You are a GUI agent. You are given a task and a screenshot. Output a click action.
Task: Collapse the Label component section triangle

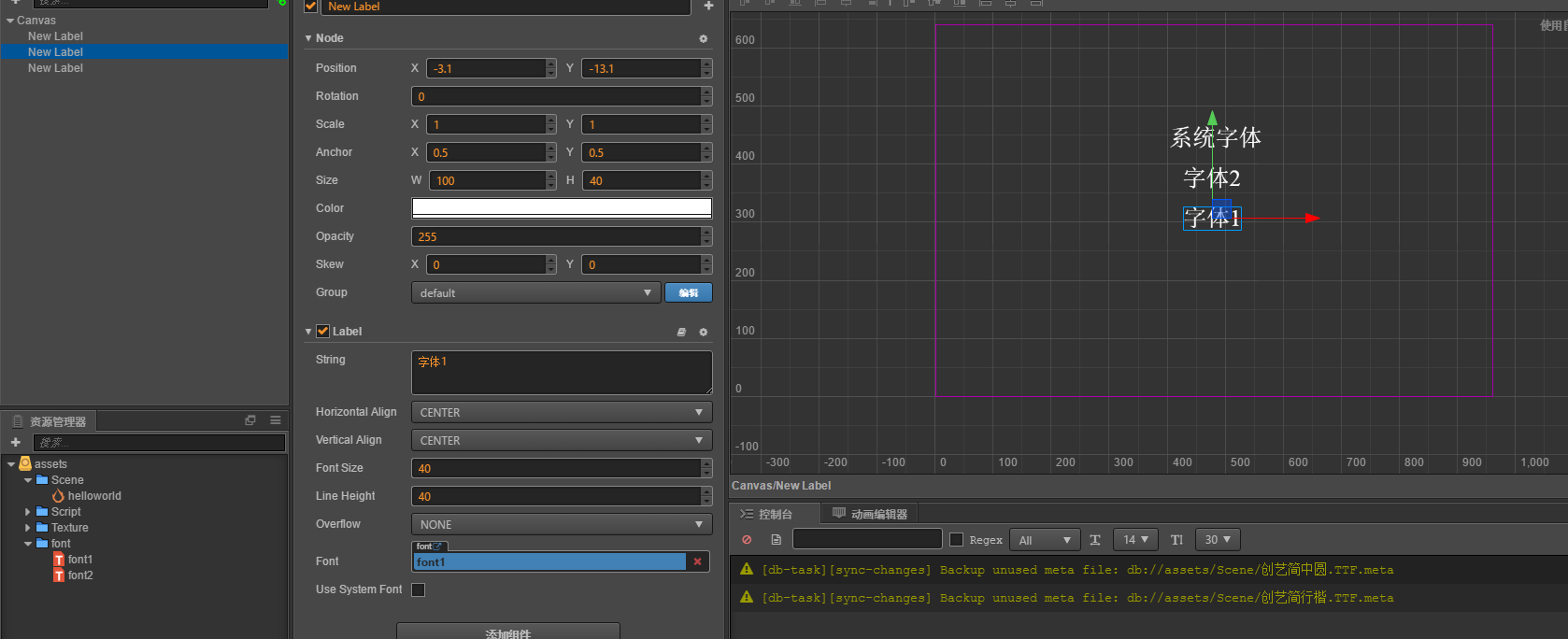tap(308, 332)
